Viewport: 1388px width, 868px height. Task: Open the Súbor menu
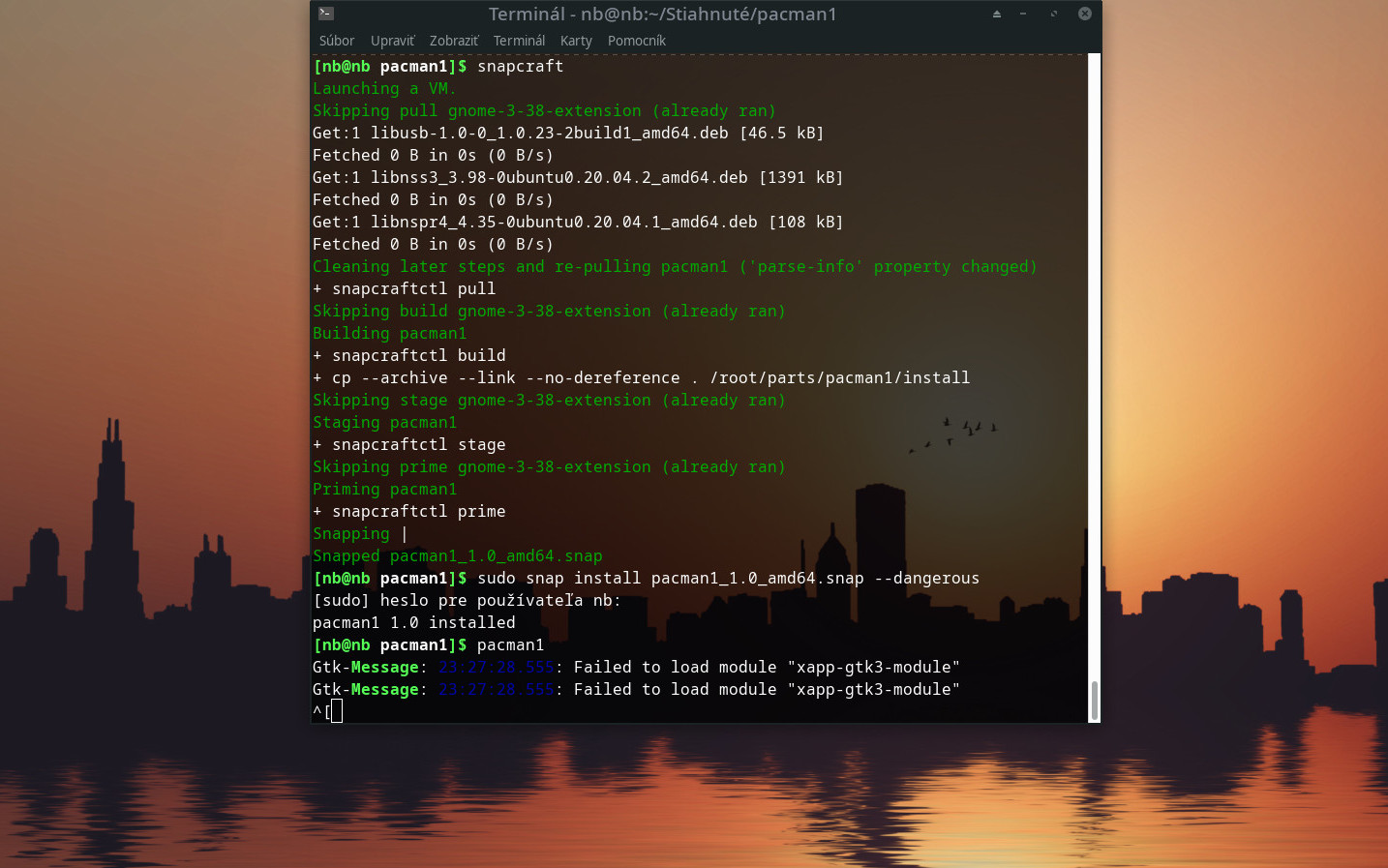point(336,41)
